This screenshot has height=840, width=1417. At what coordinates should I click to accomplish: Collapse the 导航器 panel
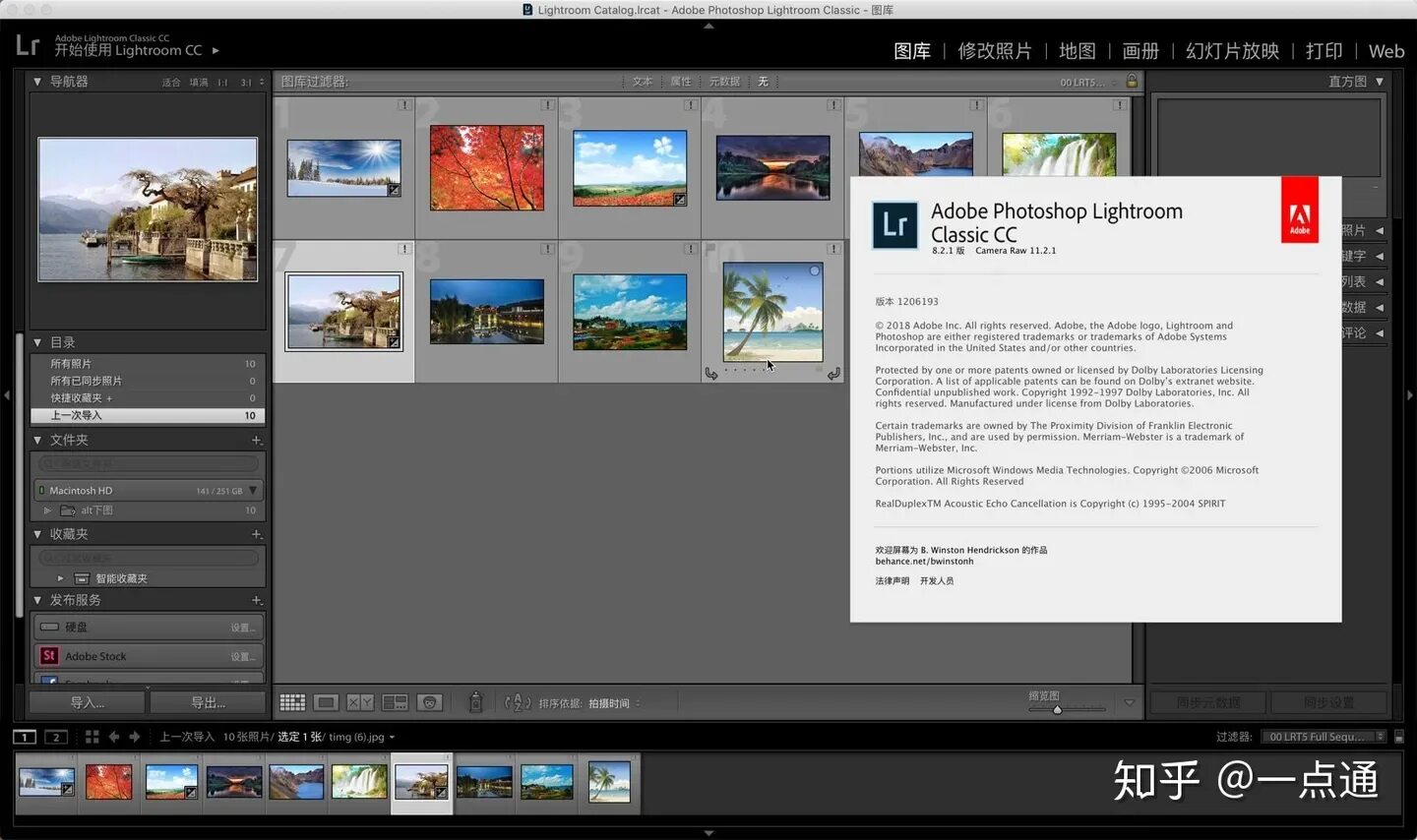[x=37, y=82]
